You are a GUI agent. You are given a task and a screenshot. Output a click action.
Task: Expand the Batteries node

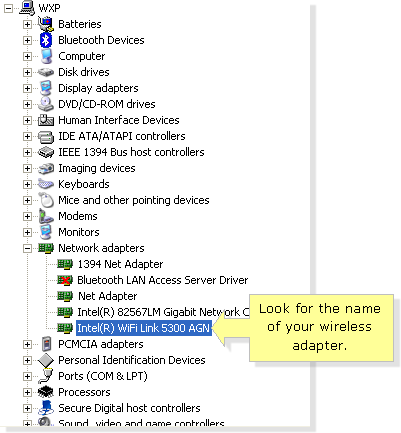click(x=27, y=24)
